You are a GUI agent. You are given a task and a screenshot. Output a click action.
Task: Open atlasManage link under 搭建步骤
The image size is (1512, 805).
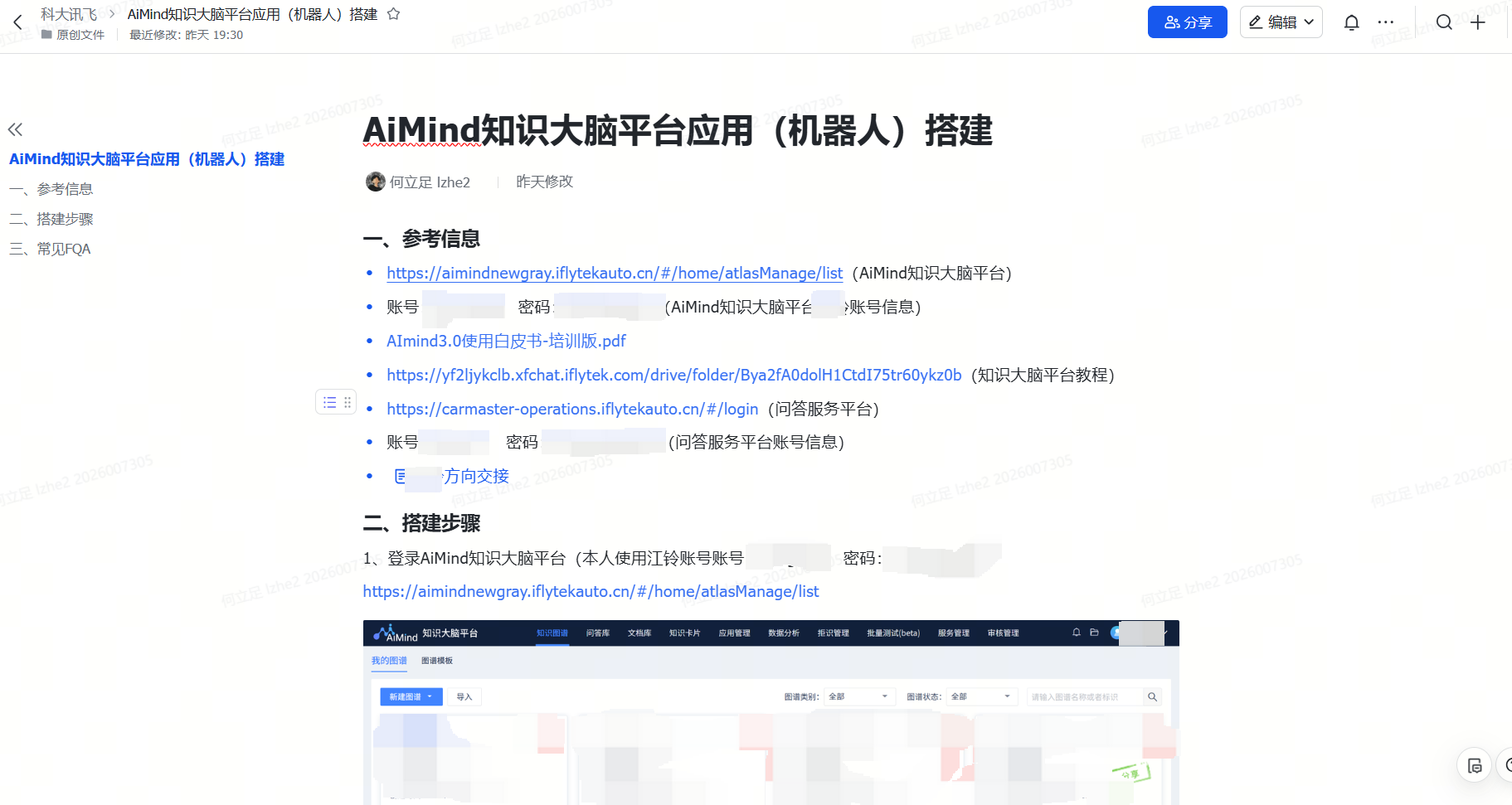coord(591,591)
